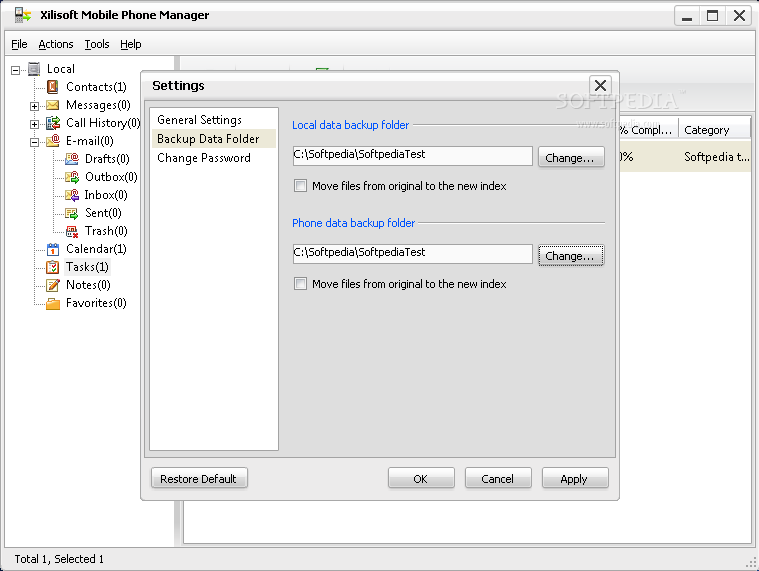Open the Actions menu
Screen dimensions: 759x571
pos(56,44)
